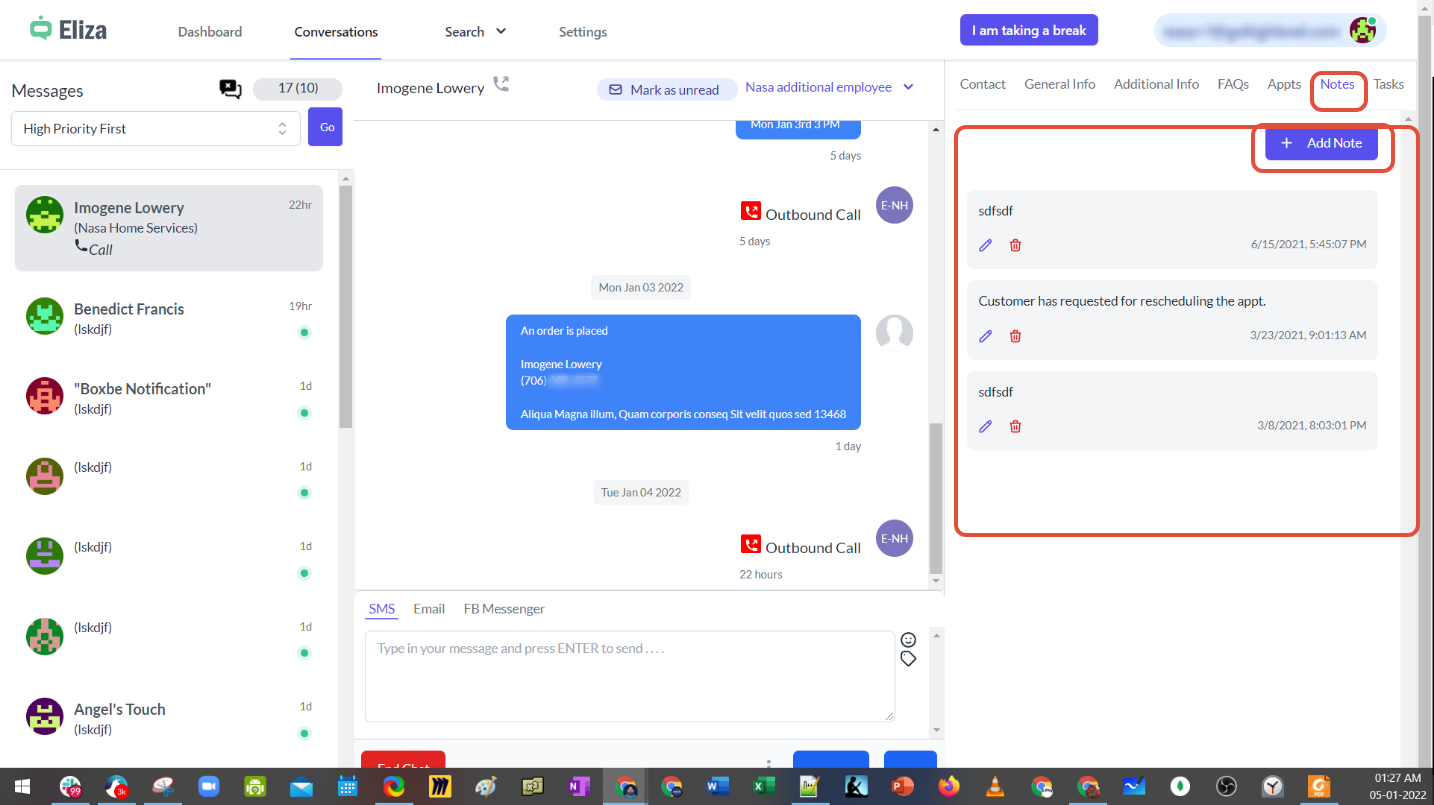Open the Dashboard page

pyautogui.click(x=210, y=32)
